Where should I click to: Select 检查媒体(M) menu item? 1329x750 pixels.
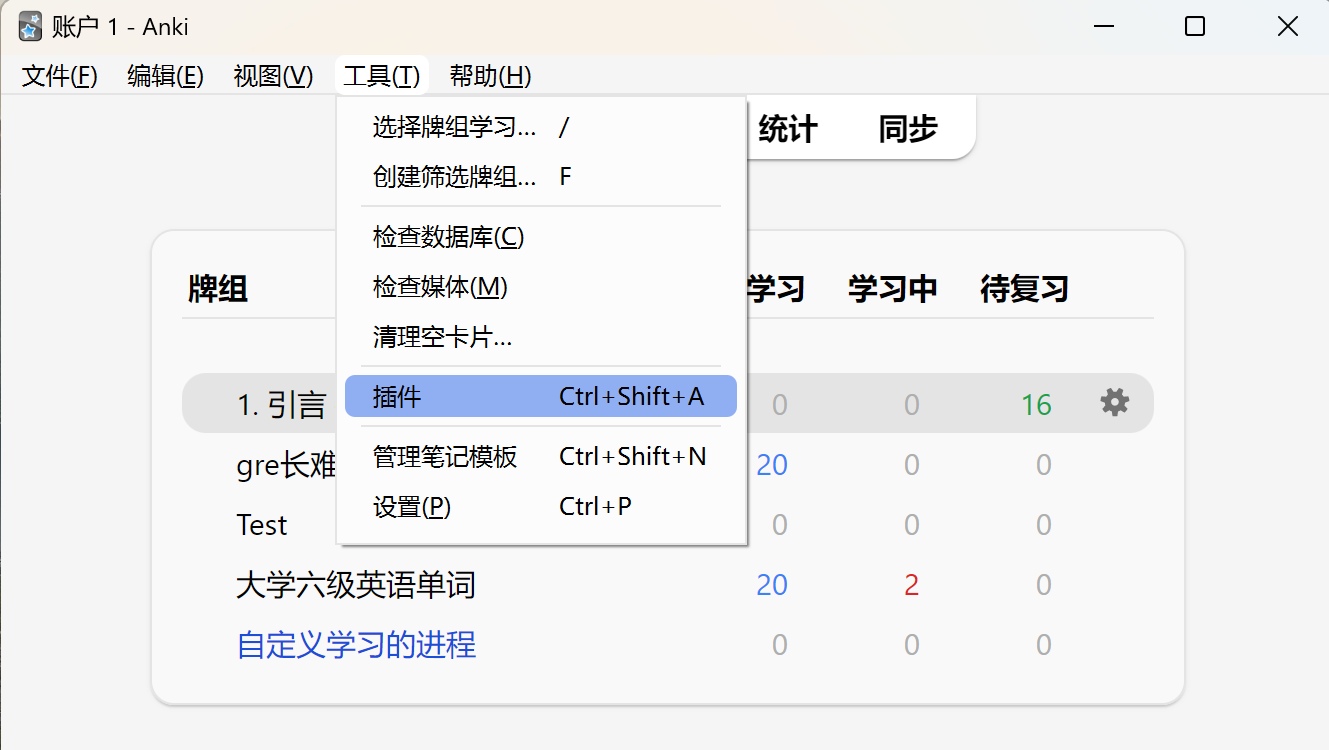[440, 287]
